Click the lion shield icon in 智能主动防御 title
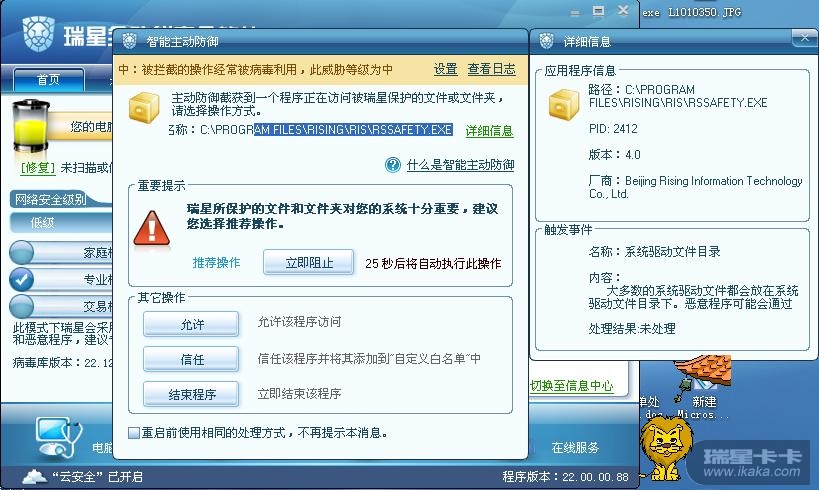Viewport: 819px width, 490px height. (x=129, y=41)
